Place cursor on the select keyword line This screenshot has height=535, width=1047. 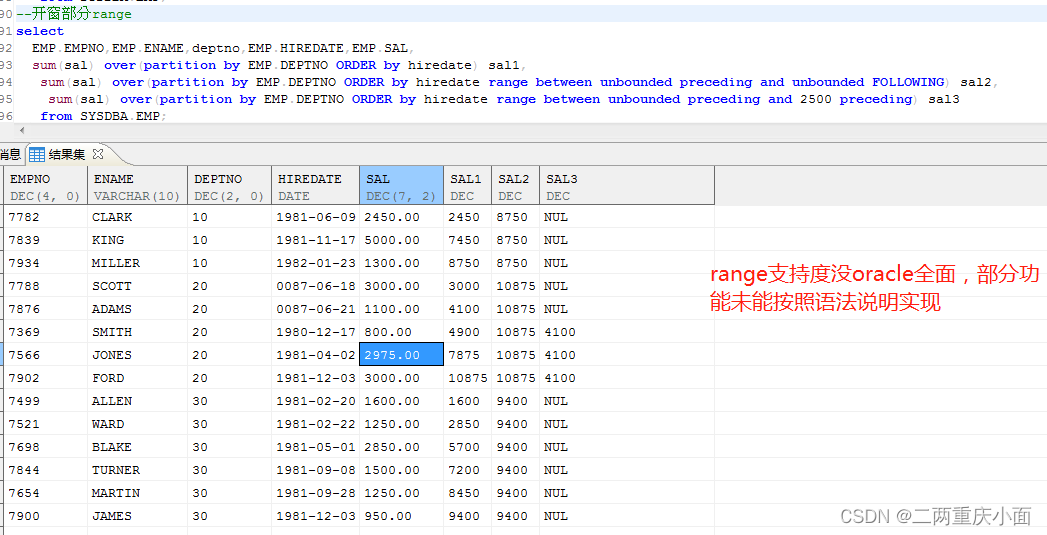[40, 31]
